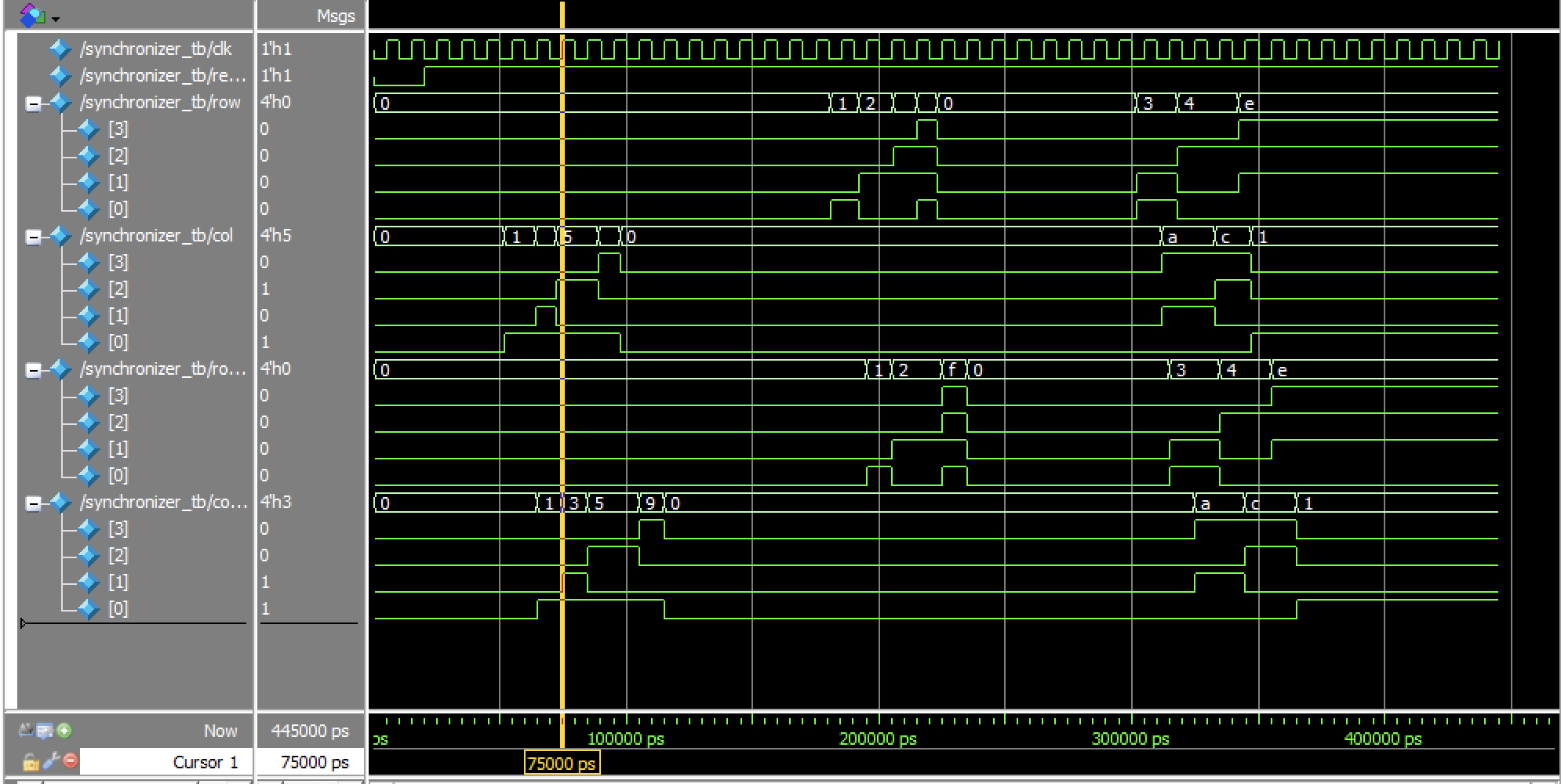Click the yellow 75000 ps cursor timeline flag
Screen dimensions: 1561x784
562,764
